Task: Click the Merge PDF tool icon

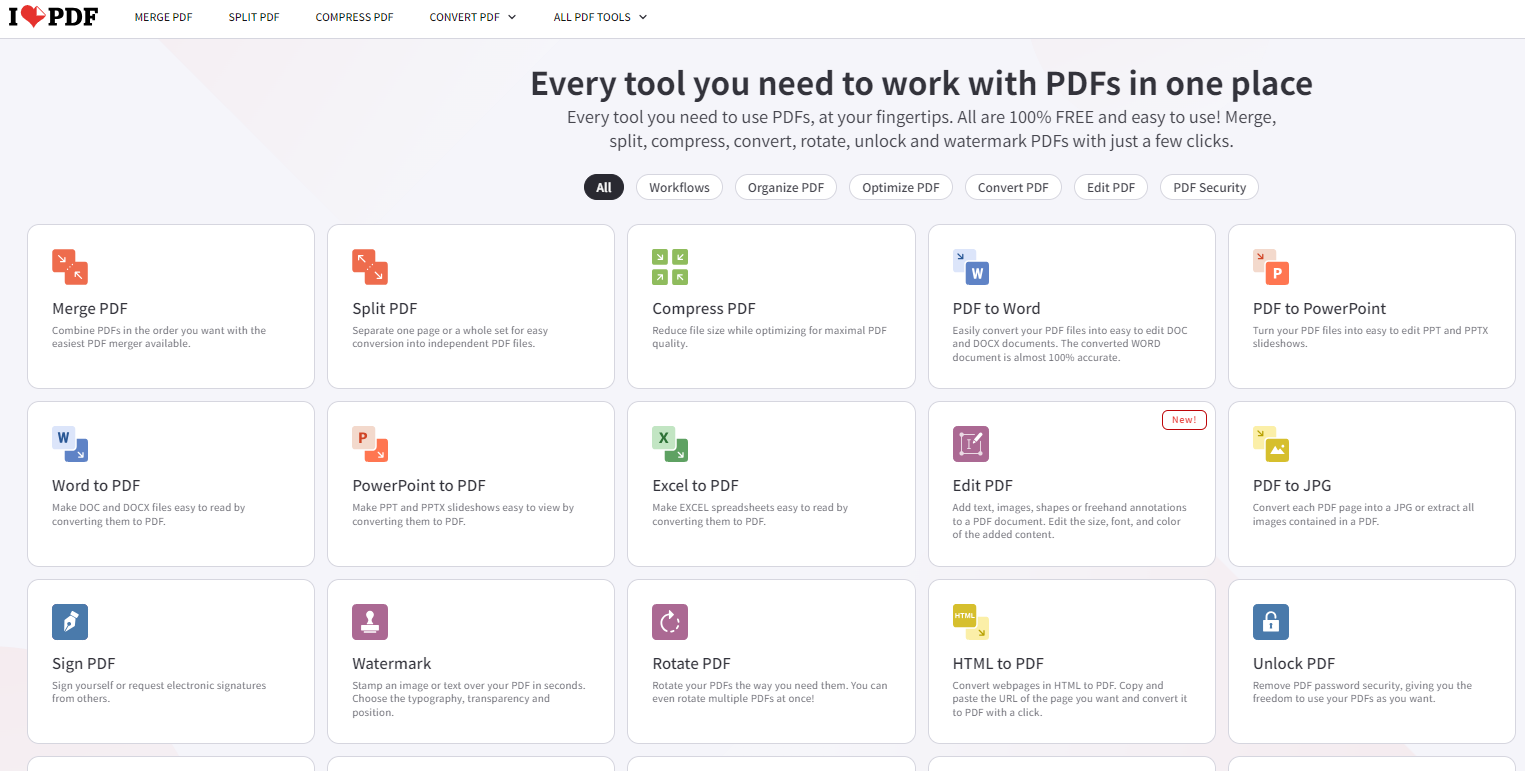Action: [70, 267]
